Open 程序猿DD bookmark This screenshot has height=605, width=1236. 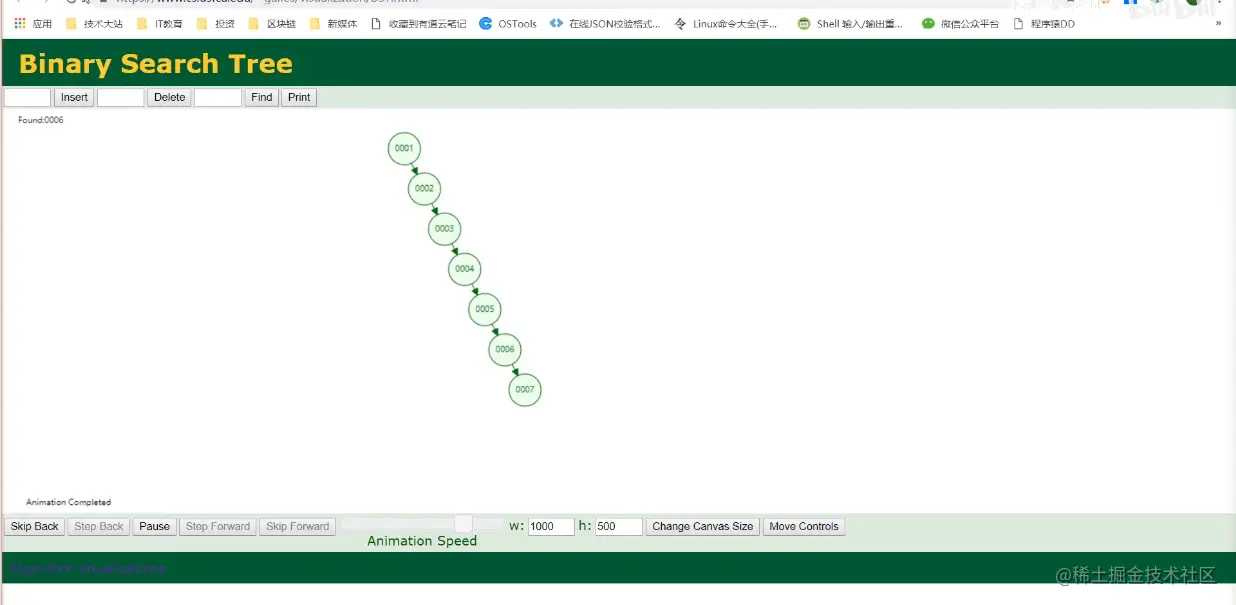click(x=1044, y=23)
